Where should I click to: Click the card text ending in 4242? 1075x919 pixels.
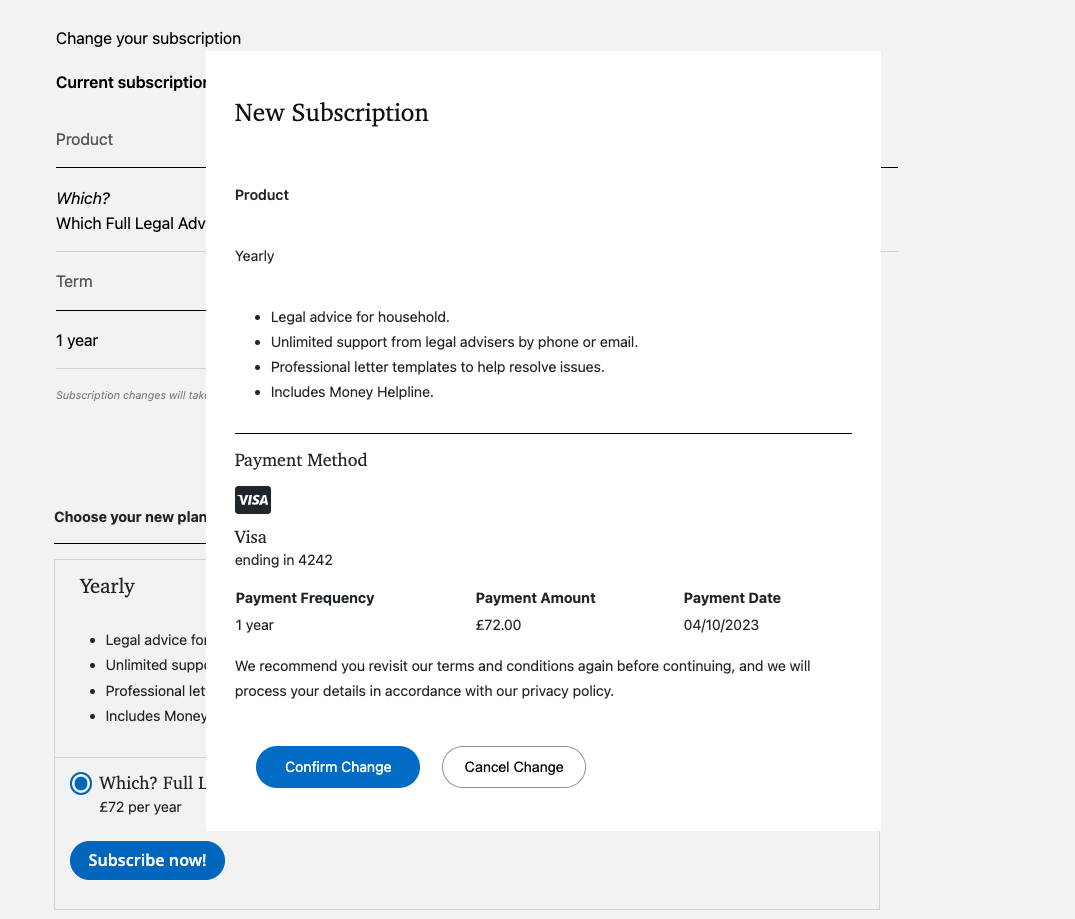[x=284, y=560]
